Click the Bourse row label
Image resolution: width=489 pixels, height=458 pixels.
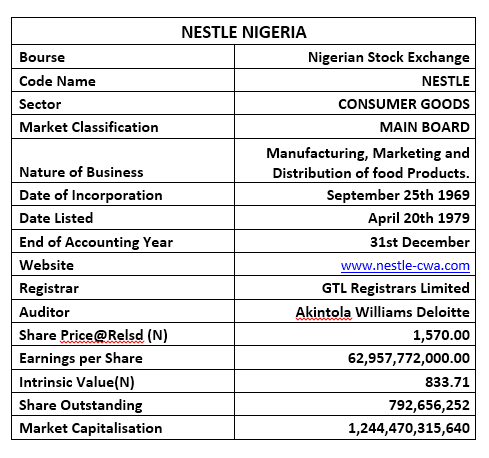click(42, 57)
